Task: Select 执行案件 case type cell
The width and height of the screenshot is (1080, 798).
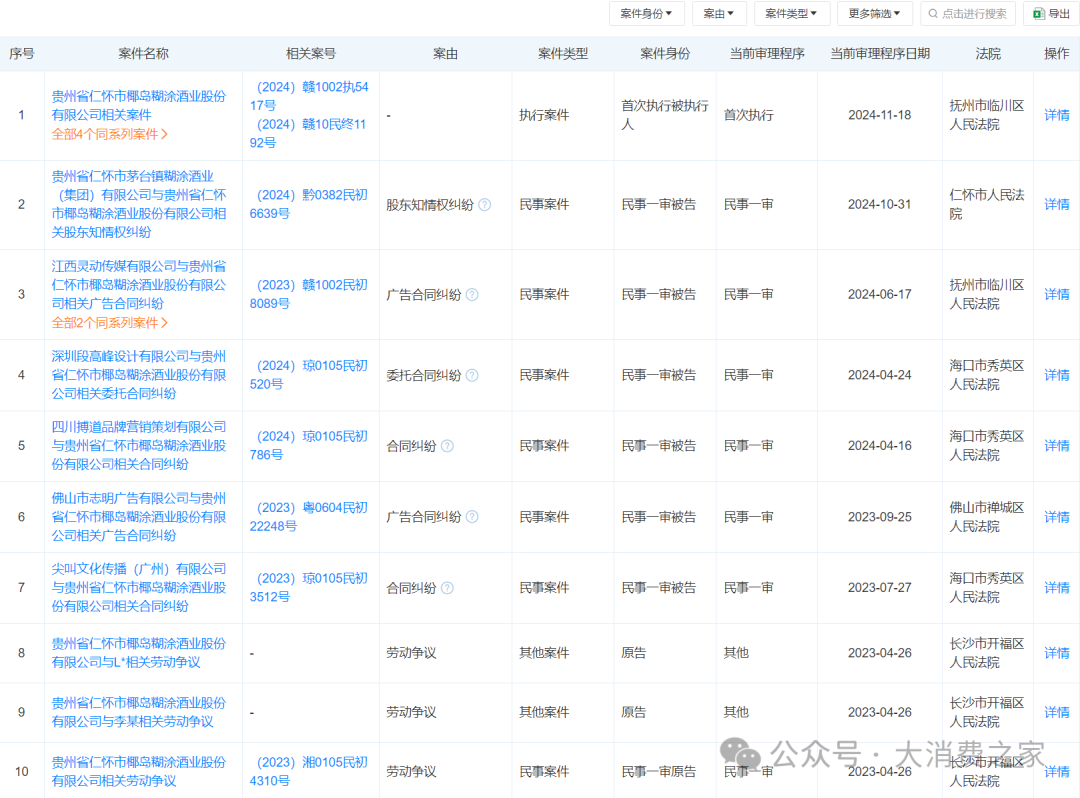Action: 544,115
